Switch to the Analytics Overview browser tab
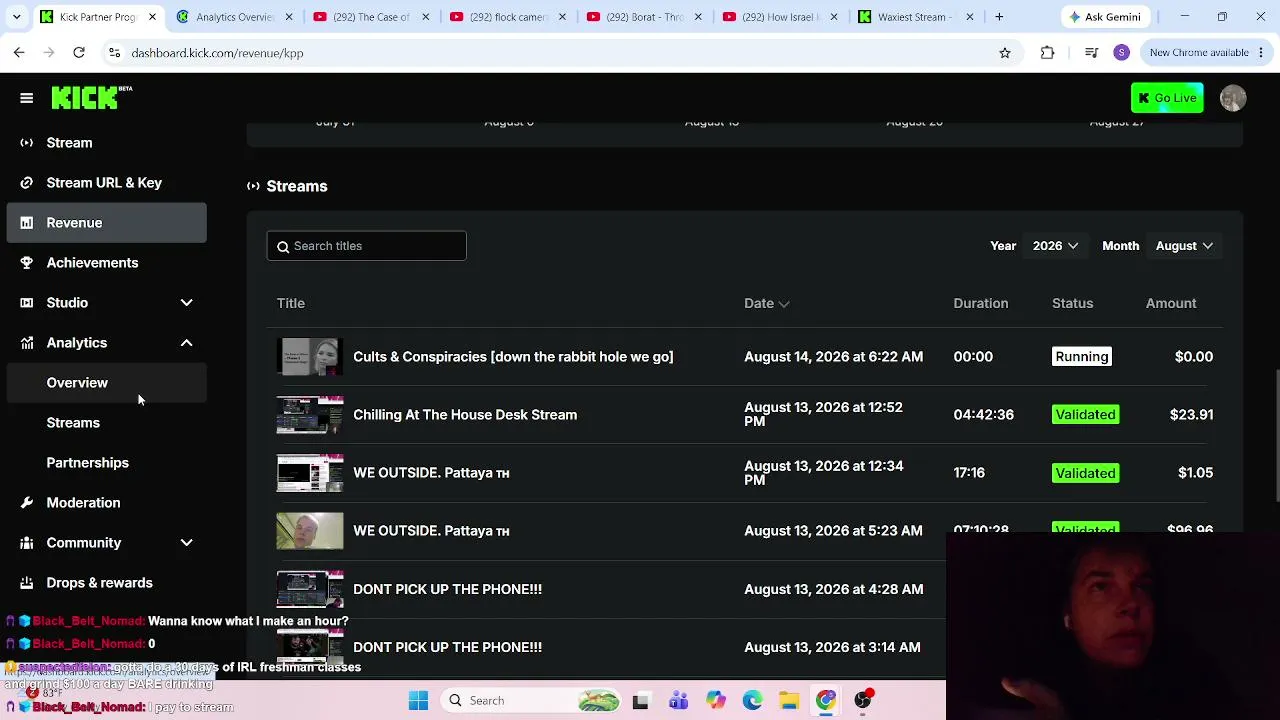 click(234, 17)
